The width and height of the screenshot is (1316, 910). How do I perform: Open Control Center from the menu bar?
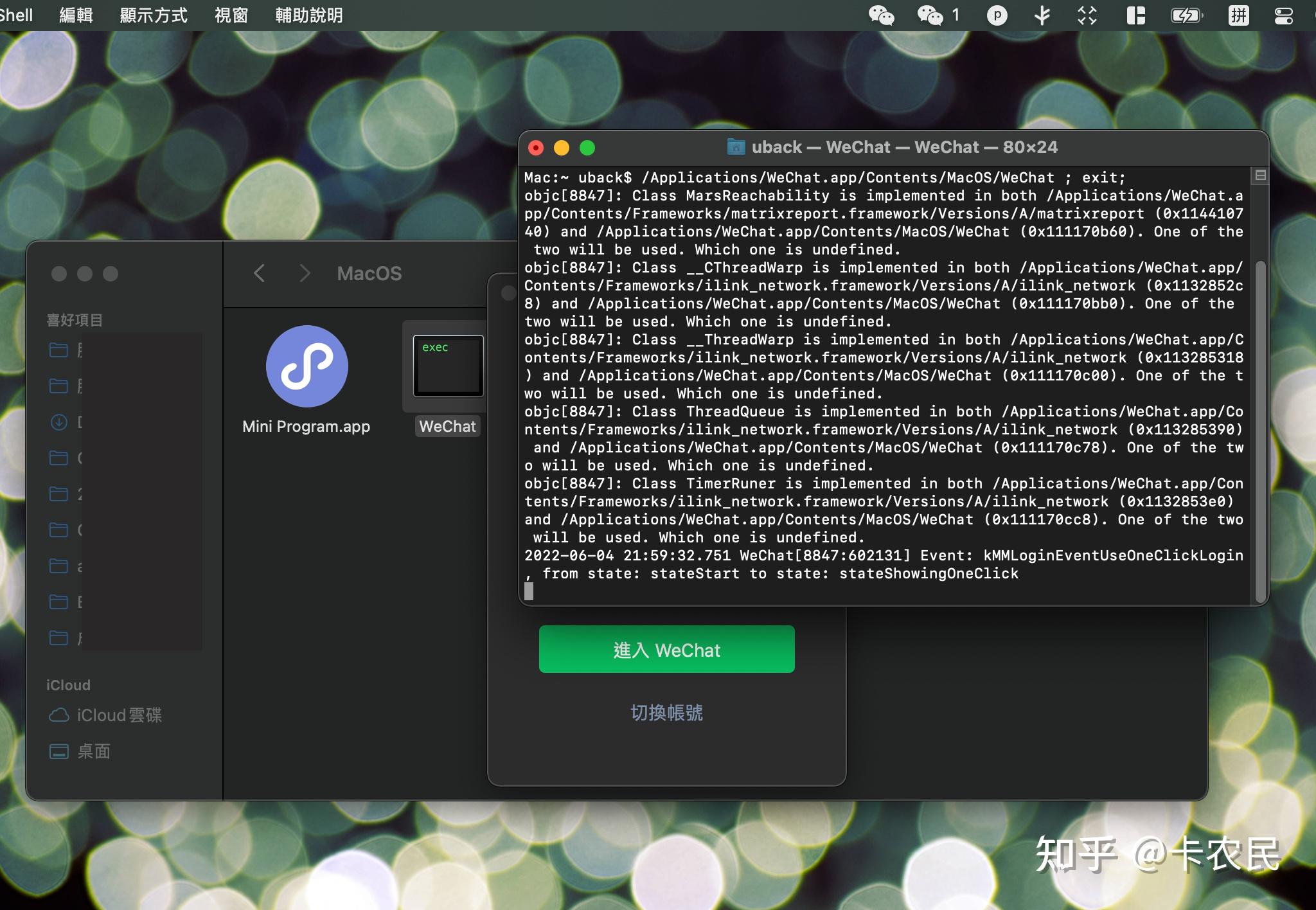click(x=1283, y=15)
